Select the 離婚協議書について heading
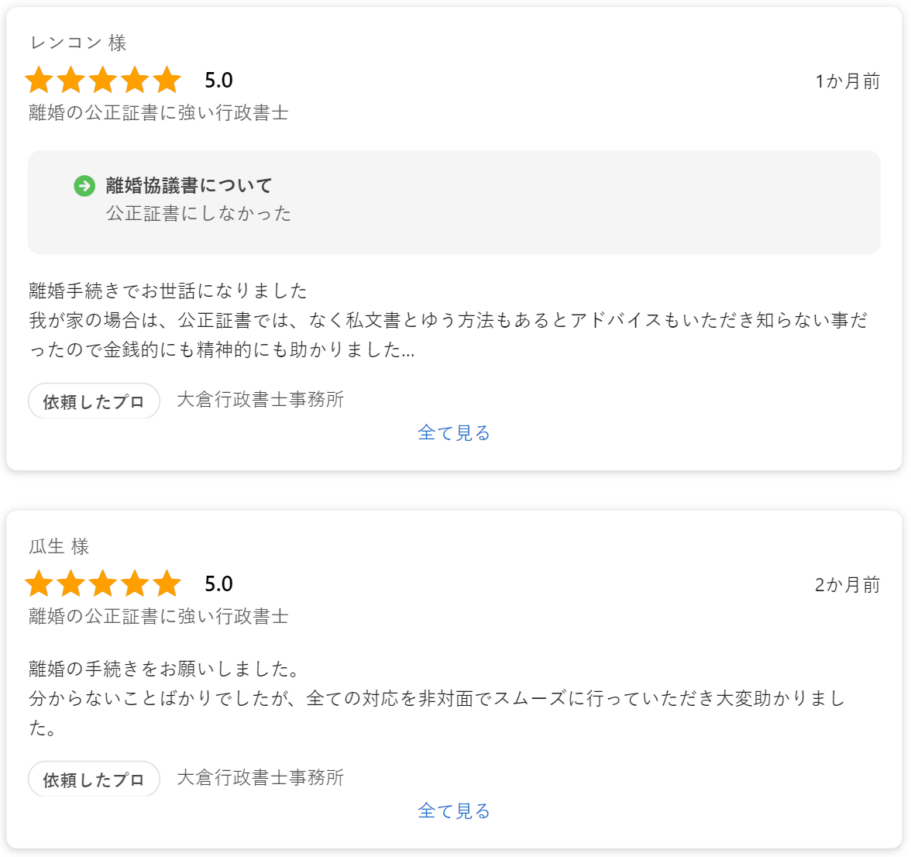 [189, 186]
